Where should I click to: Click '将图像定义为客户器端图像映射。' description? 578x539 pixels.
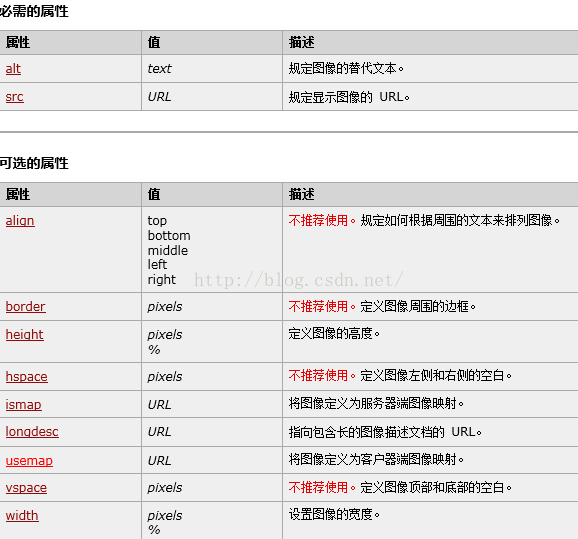[x=376, y=459]
